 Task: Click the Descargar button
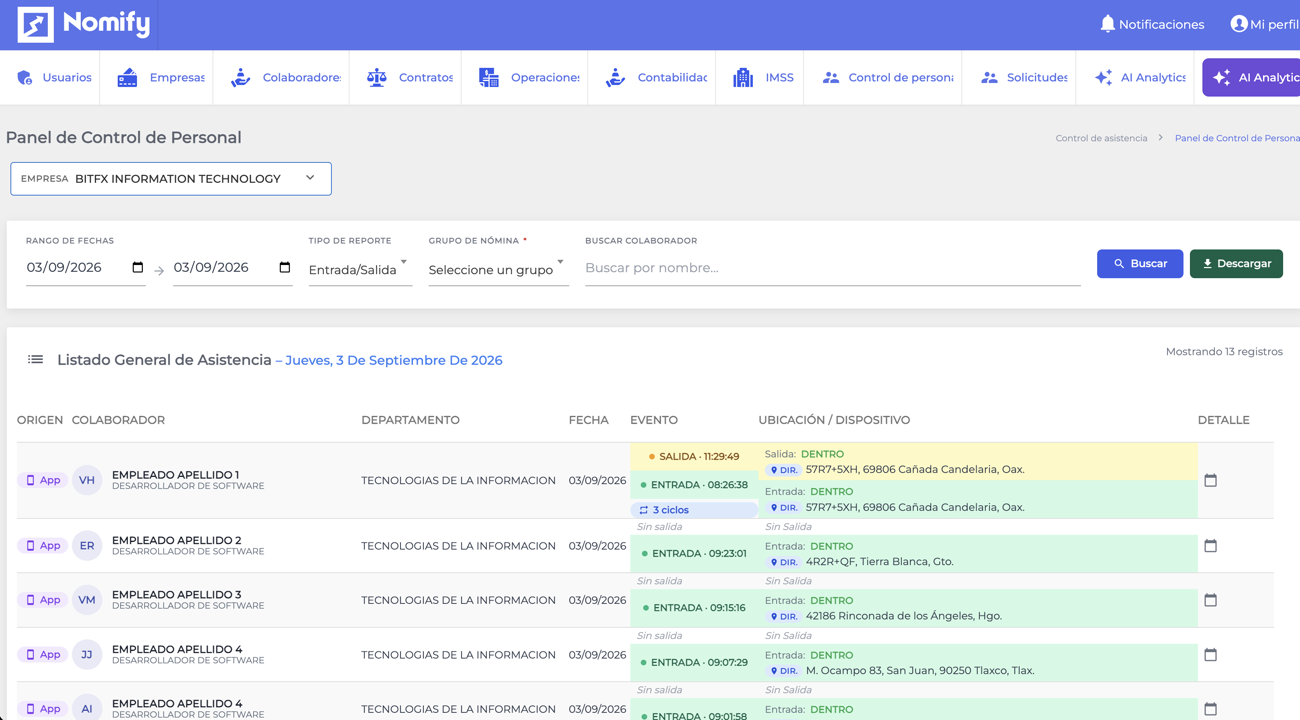pos(1236,264)
